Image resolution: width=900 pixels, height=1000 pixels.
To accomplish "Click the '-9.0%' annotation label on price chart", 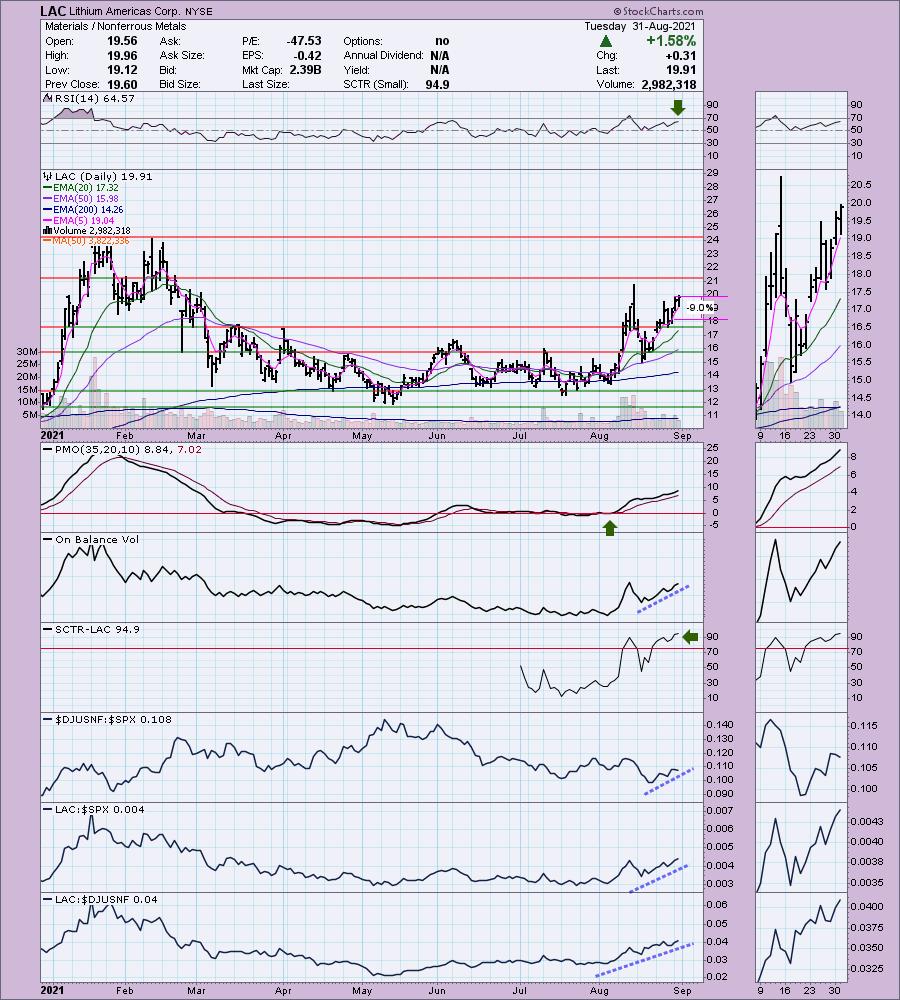I will click(x=702, y=308).
